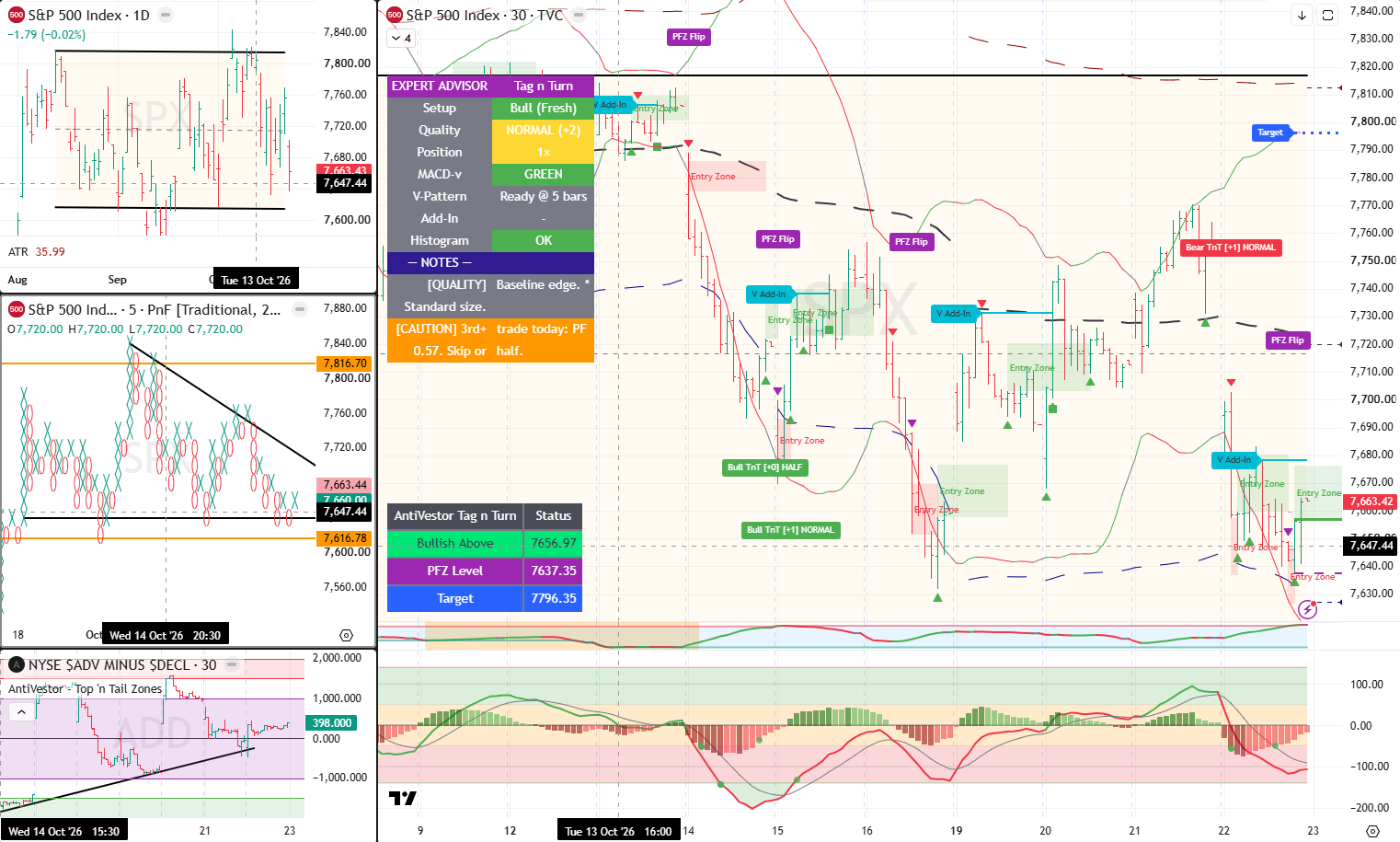Image resolution: width=1400 pixels, height=842 pixels.
Task: Click the lightning bolt icon on main chart
Action: 1307,609
